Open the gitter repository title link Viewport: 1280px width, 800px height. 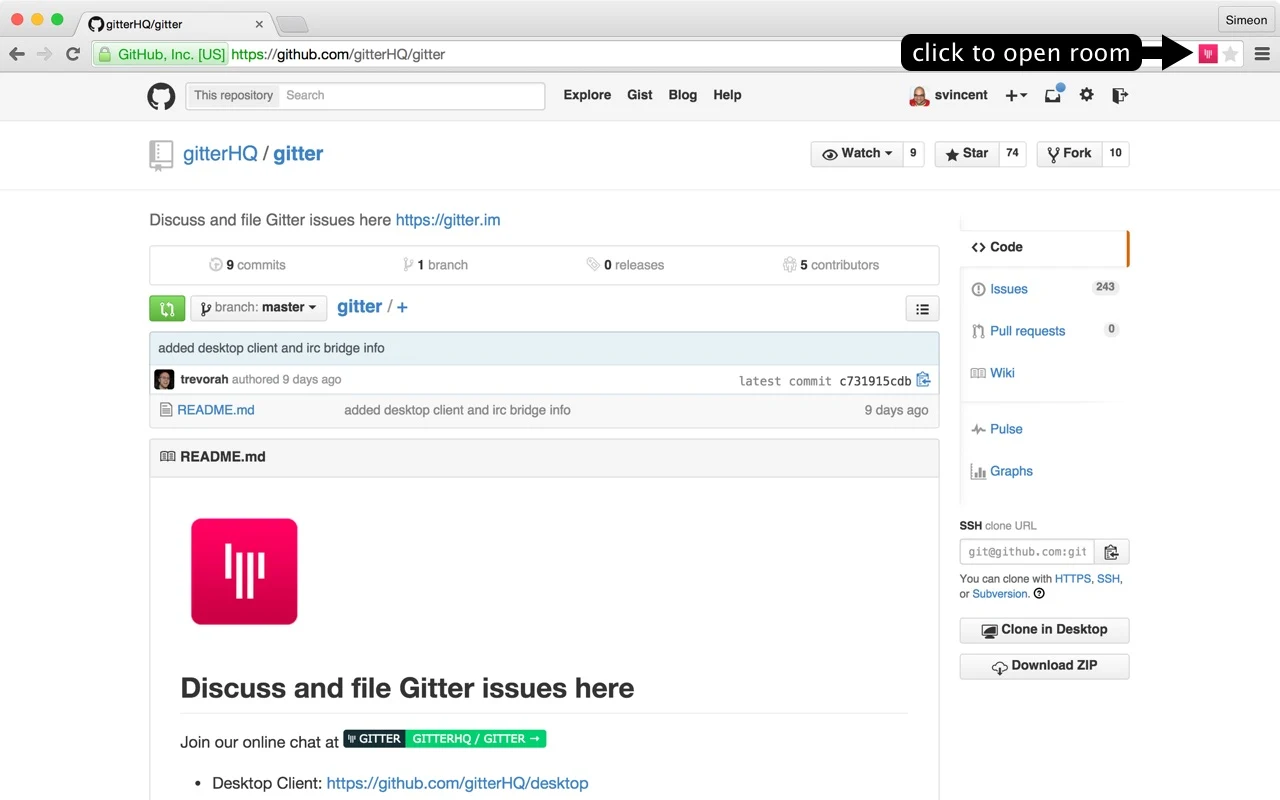tap(298, 154)
